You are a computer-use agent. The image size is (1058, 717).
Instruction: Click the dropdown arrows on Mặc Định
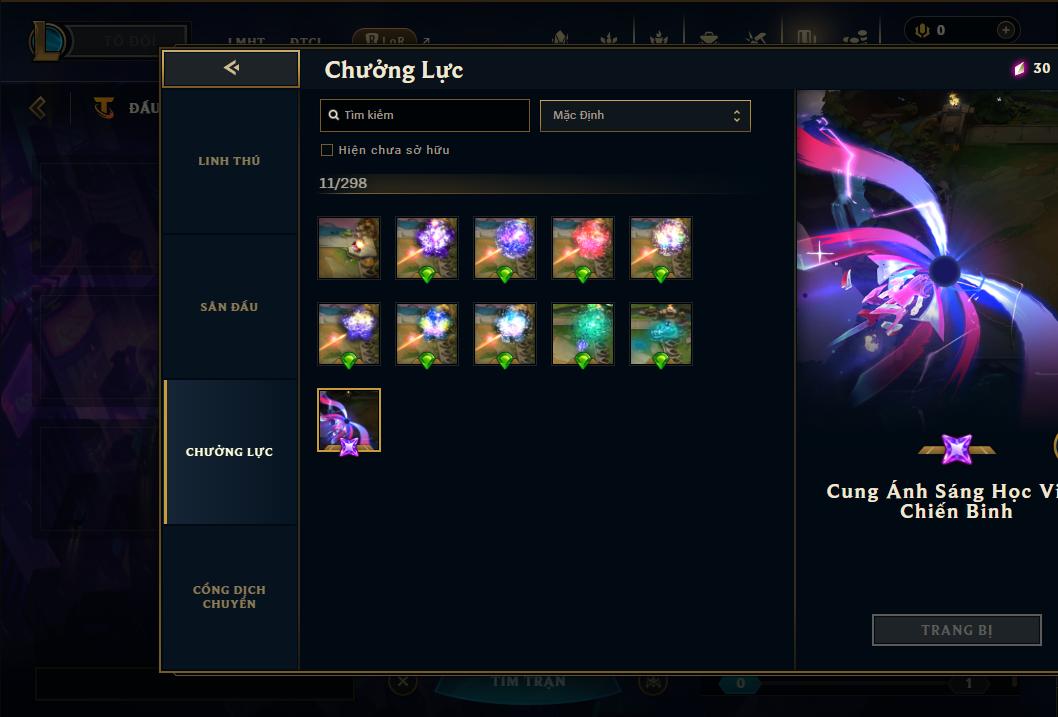737,115
